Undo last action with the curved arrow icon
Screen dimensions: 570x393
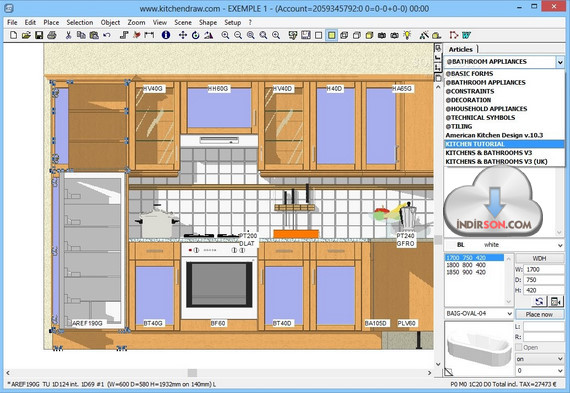(107, 35)
